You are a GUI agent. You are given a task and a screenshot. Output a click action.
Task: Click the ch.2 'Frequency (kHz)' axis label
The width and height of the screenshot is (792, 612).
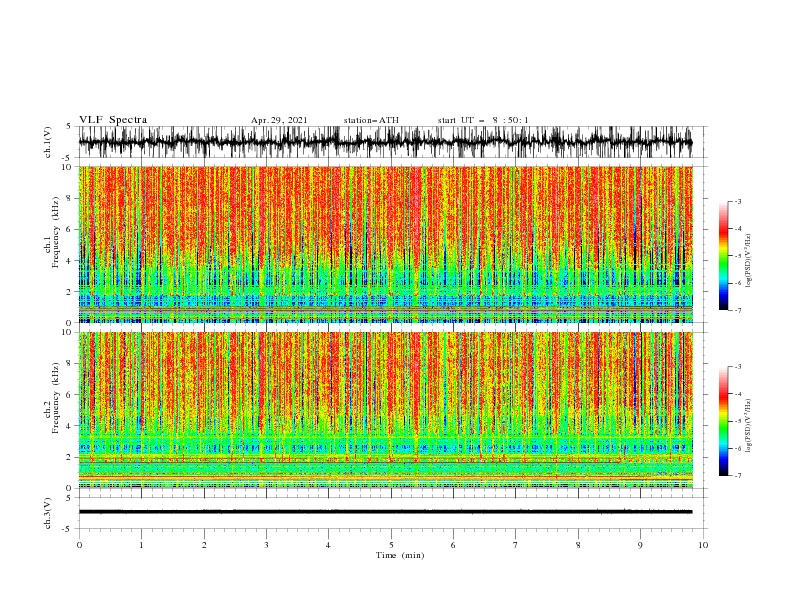(x=56, y=398)
